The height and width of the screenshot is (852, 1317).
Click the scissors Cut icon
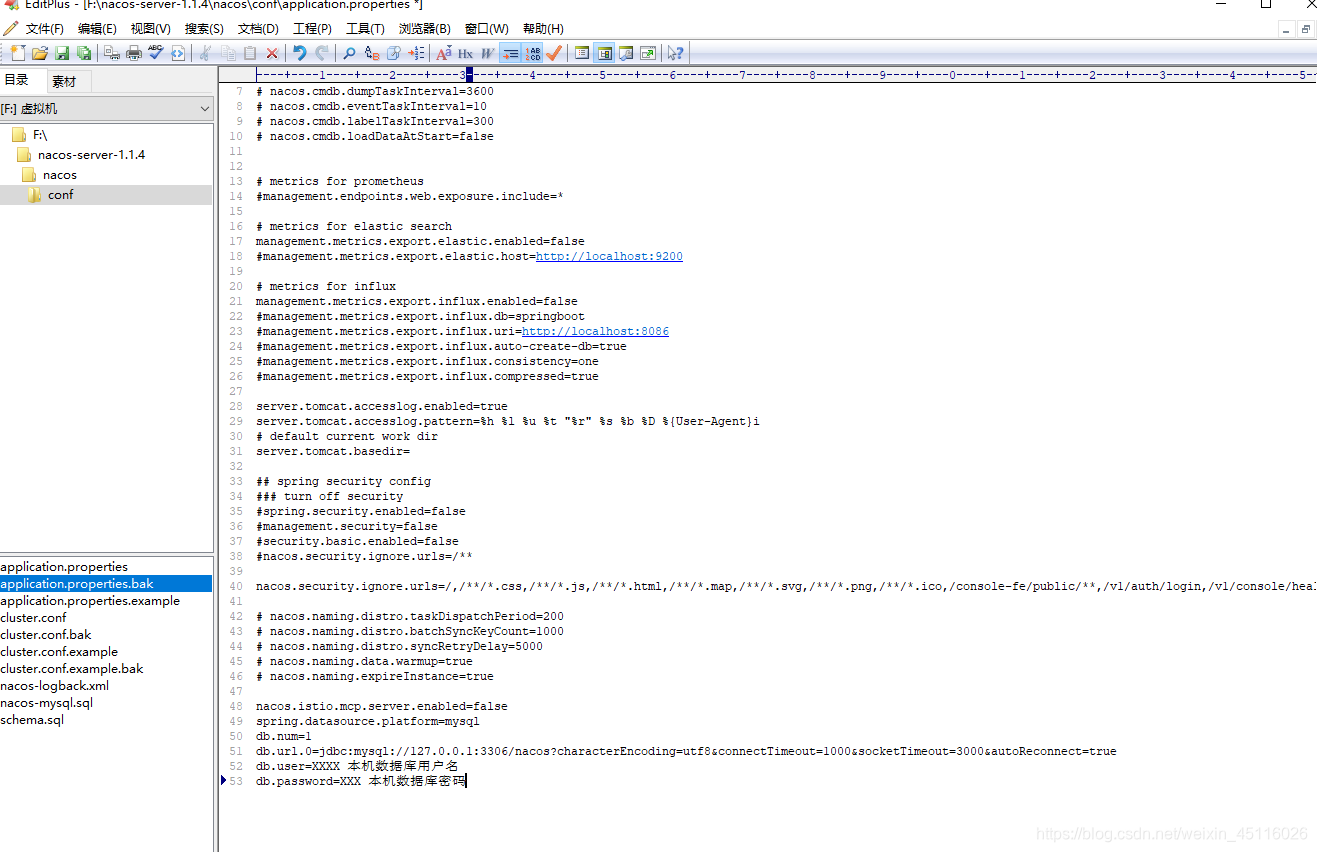(x=205, y=53)
